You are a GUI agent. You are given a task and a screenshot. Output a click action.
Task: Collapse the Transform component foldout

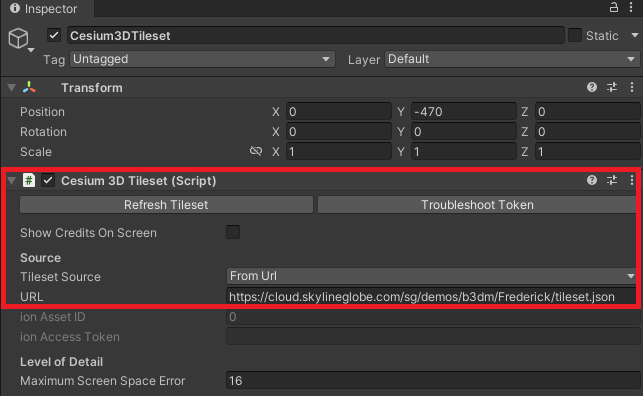pos(11,87)
